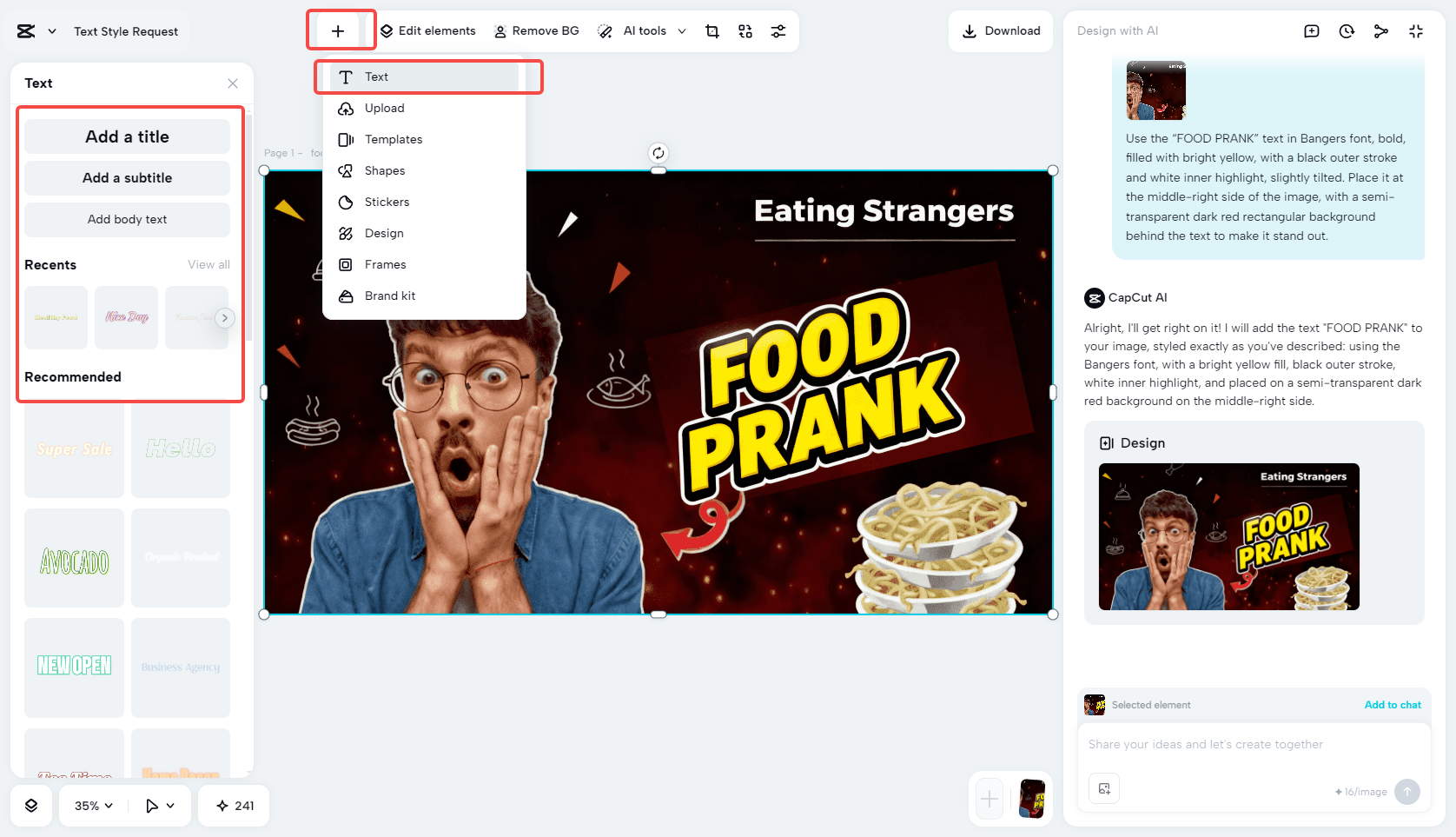This screenshot has width=1456, height=837.
Task: Expand the cursor tool dropdown at bottom
Action: point(172,806)
